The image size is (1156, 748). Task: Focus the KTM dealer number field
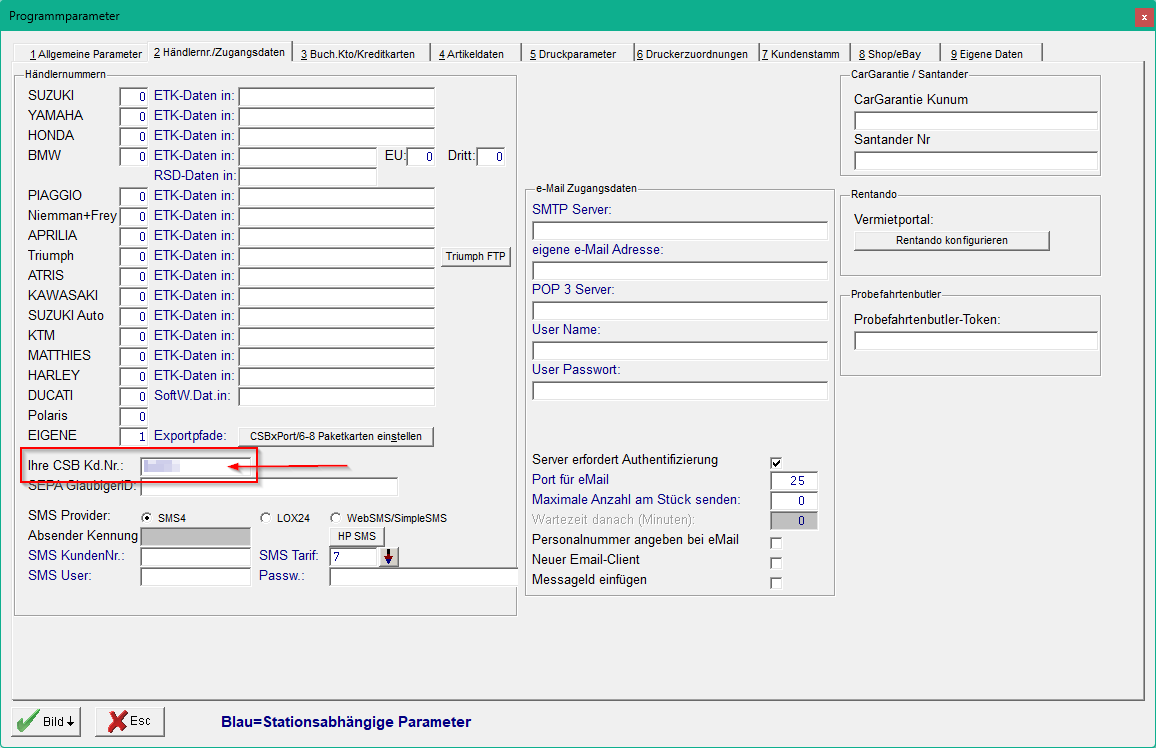click(133, 337)
